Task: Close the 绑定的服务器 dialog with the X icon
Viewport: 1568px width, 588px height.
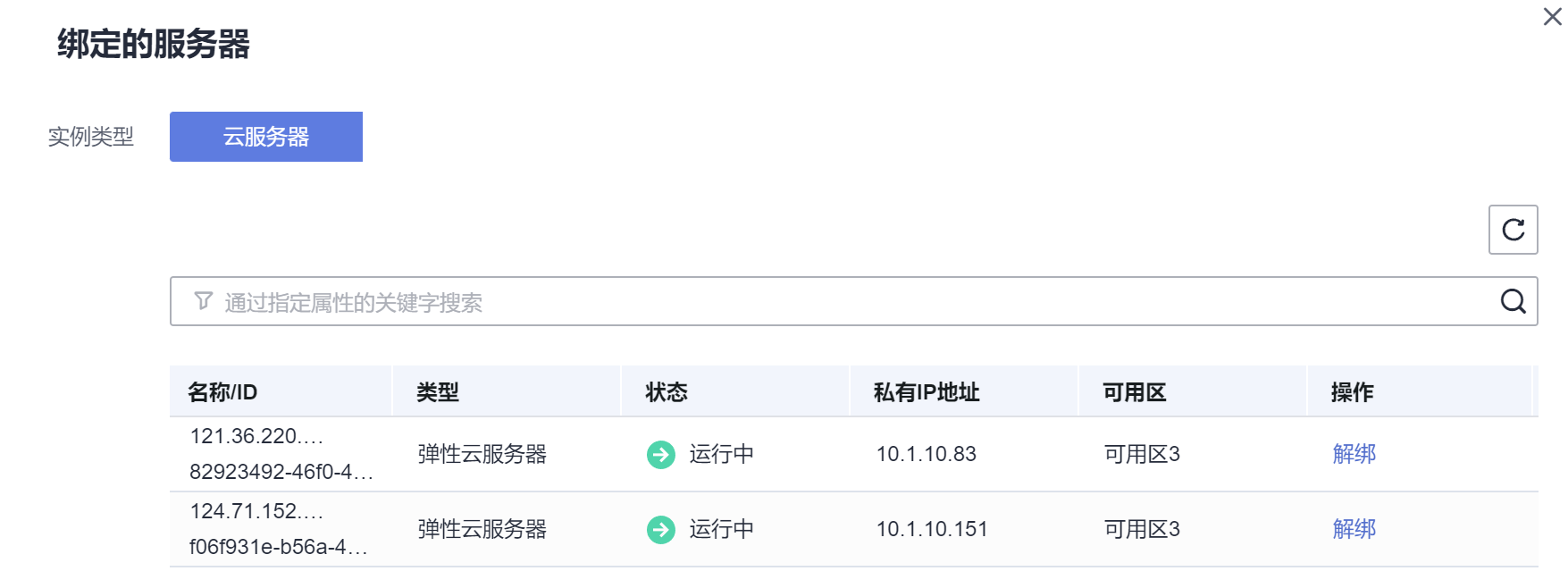Action: coord(1552,16)
